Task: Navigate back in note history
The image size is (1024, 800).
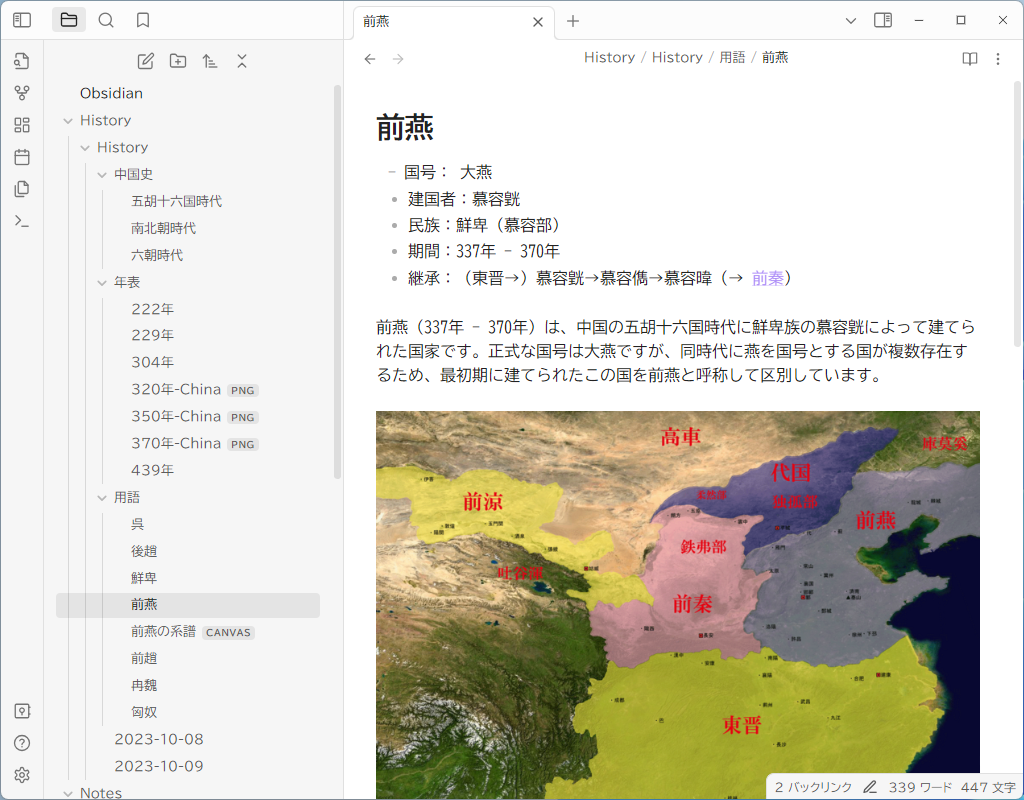Action: click(370, 59)
